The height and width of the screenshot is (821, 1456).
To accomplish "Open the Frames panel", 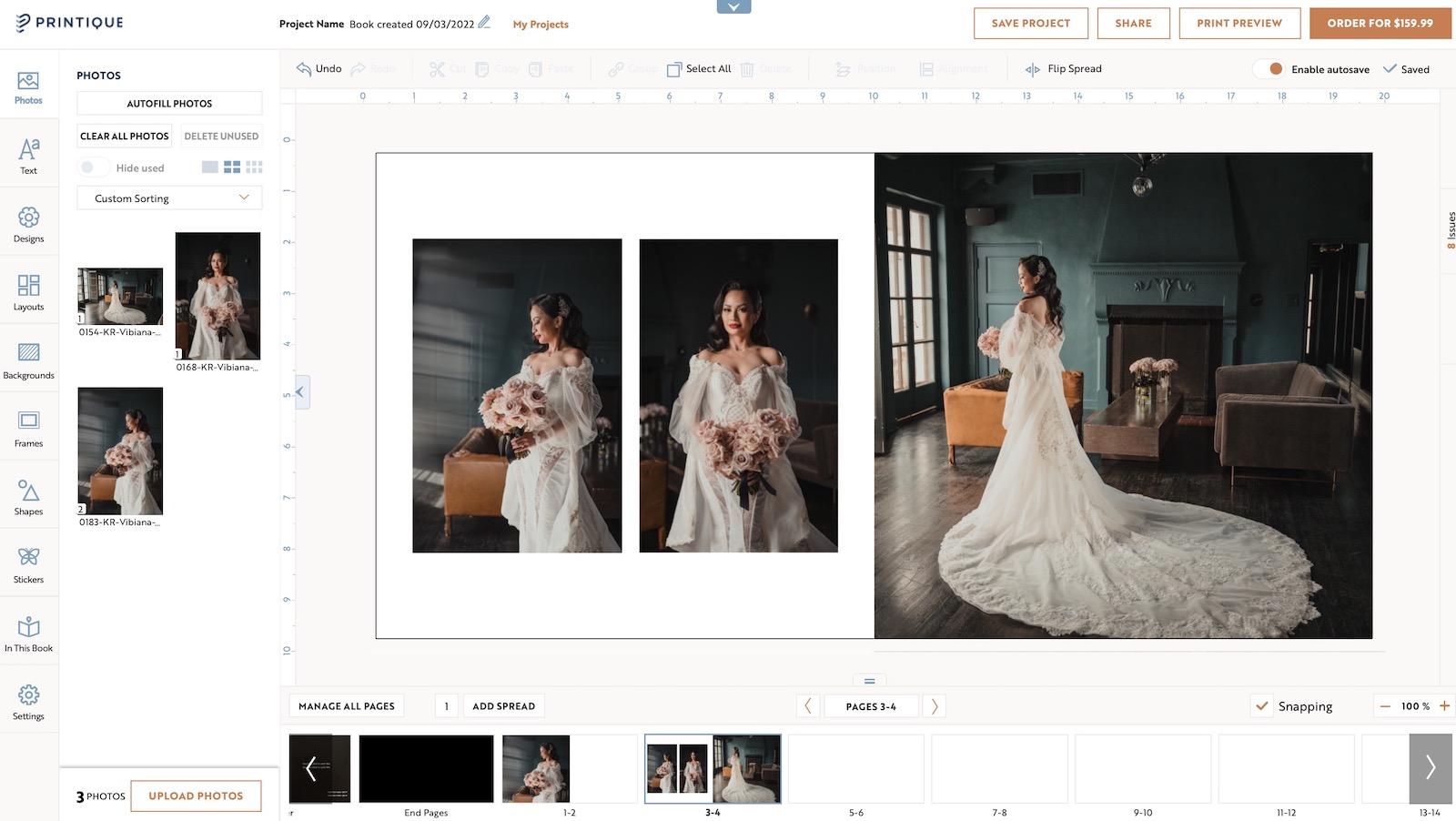I will 28,427.
